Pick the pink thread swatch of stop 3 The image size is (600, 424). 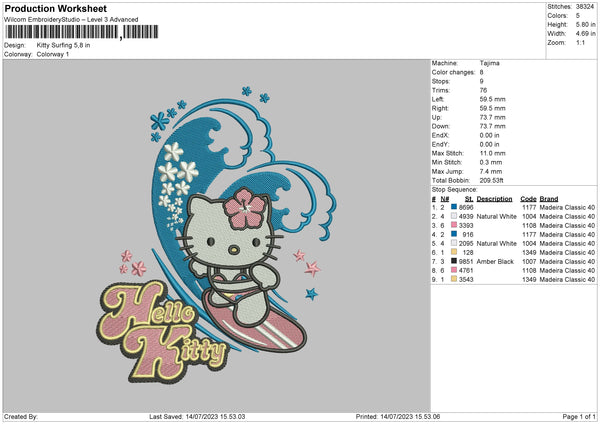coord(455,224)
